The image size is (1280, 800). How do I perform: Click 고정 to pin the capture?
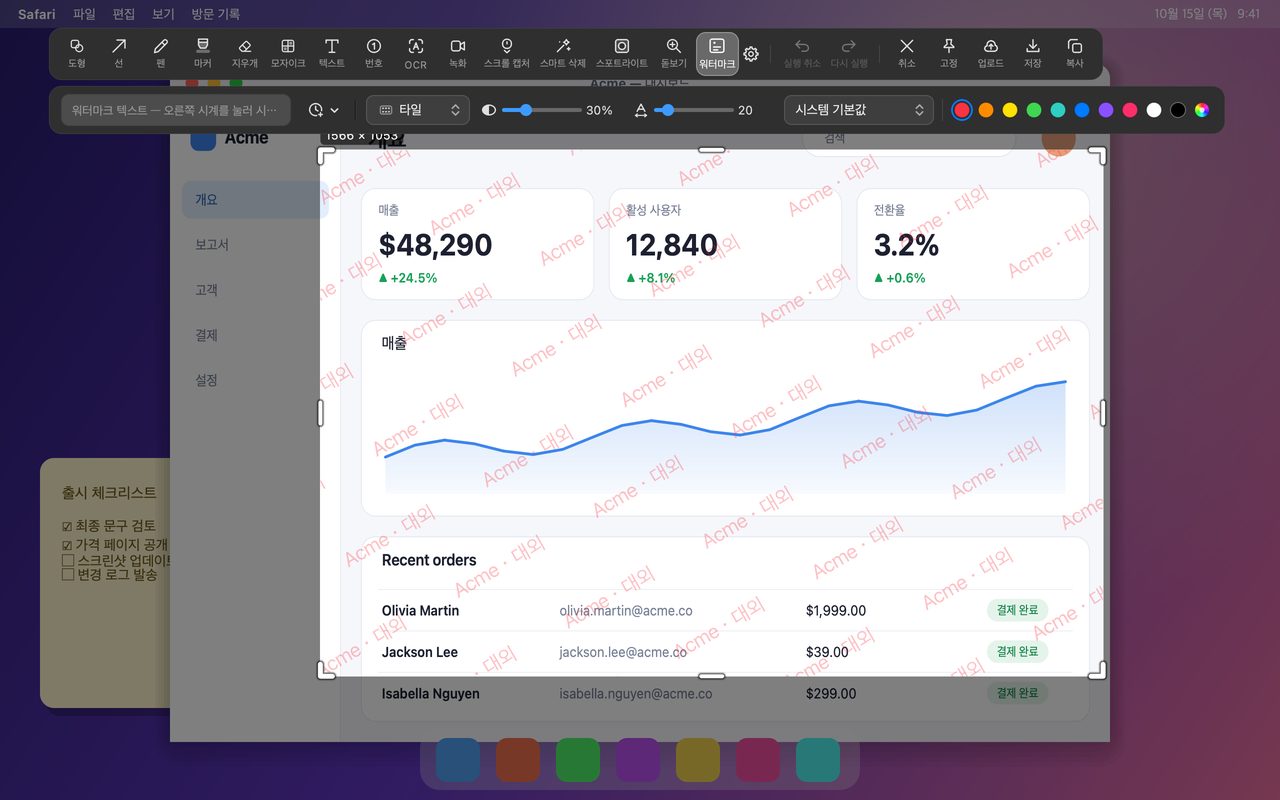click(x=949, y=53)
